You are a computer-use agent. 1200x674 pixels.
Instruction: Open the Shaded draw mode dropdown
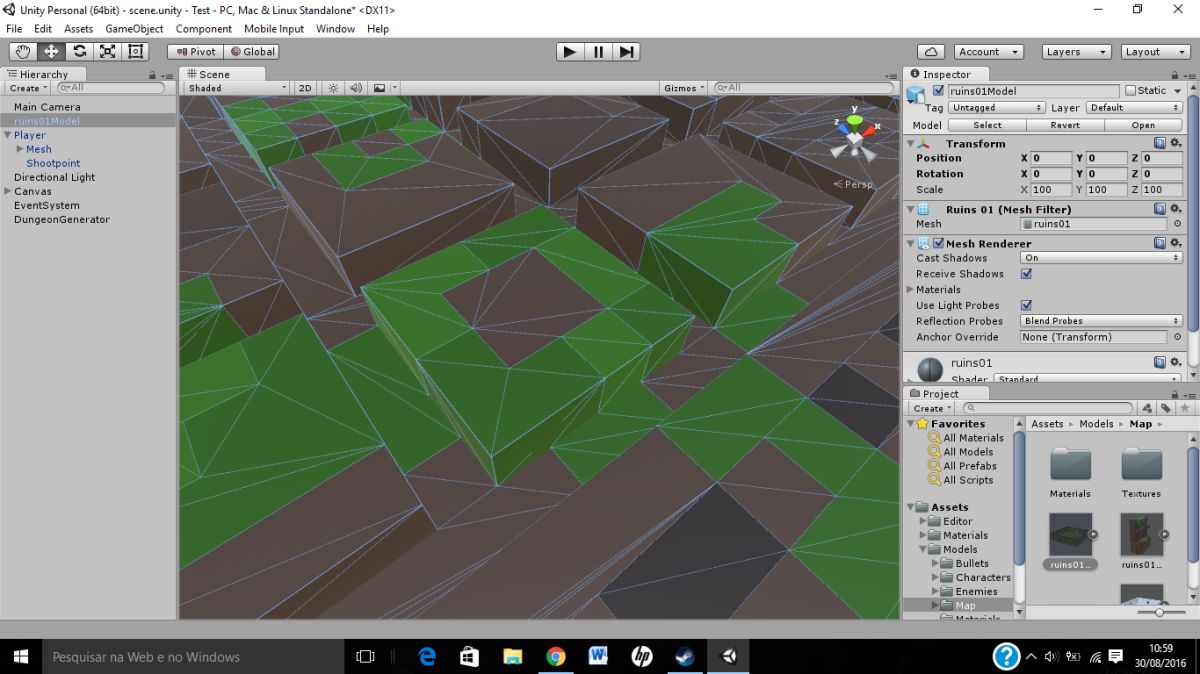coord(236,88)
